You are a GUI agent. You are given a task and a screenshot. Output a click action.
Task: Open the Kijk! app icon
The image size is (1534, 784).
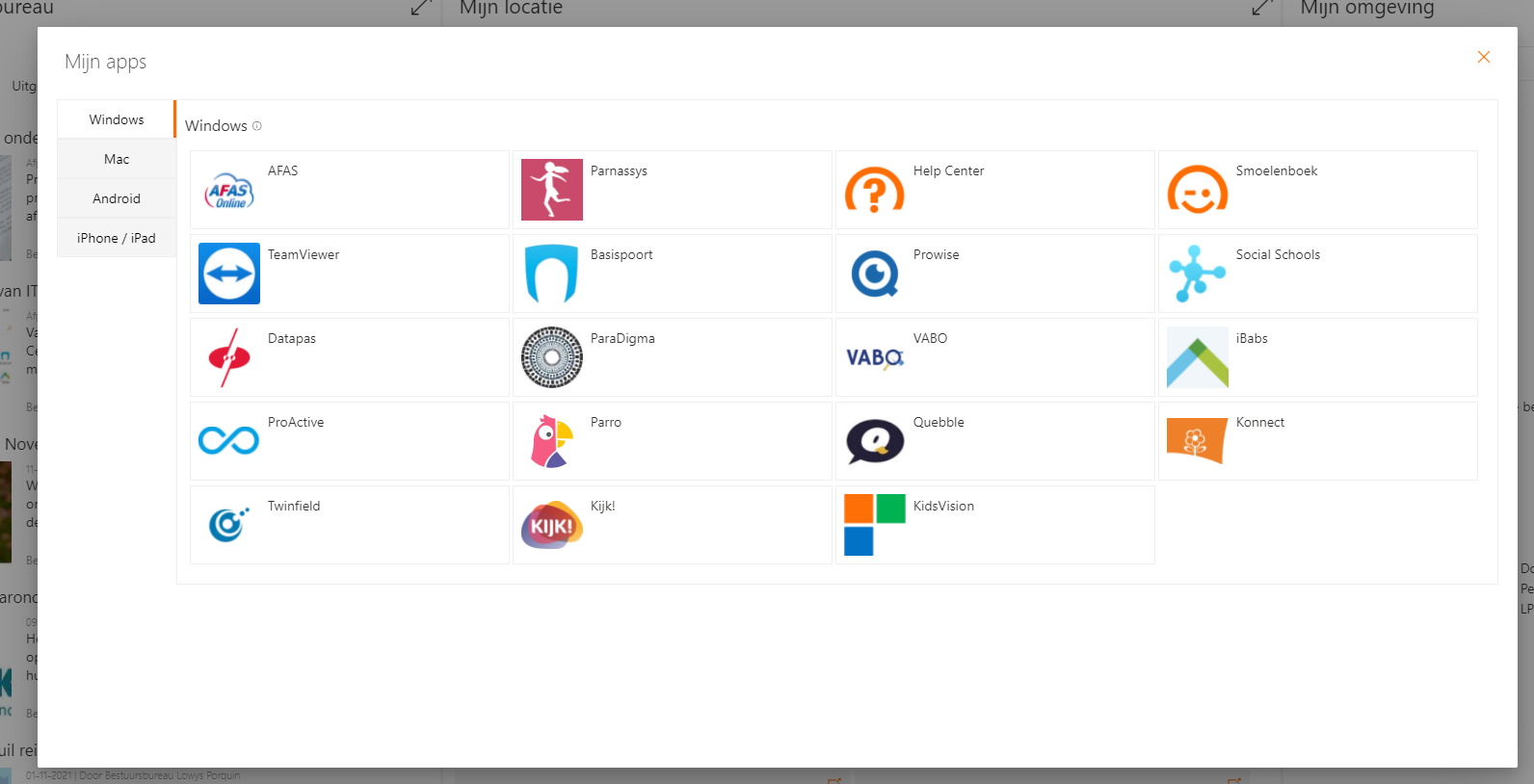click(552, 525)
